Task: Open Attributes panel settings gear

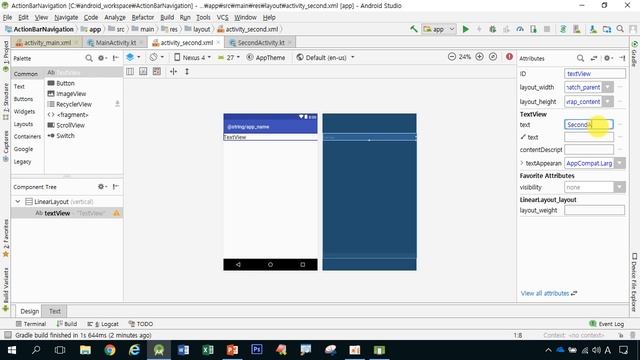Action: (x=608, y=58)
